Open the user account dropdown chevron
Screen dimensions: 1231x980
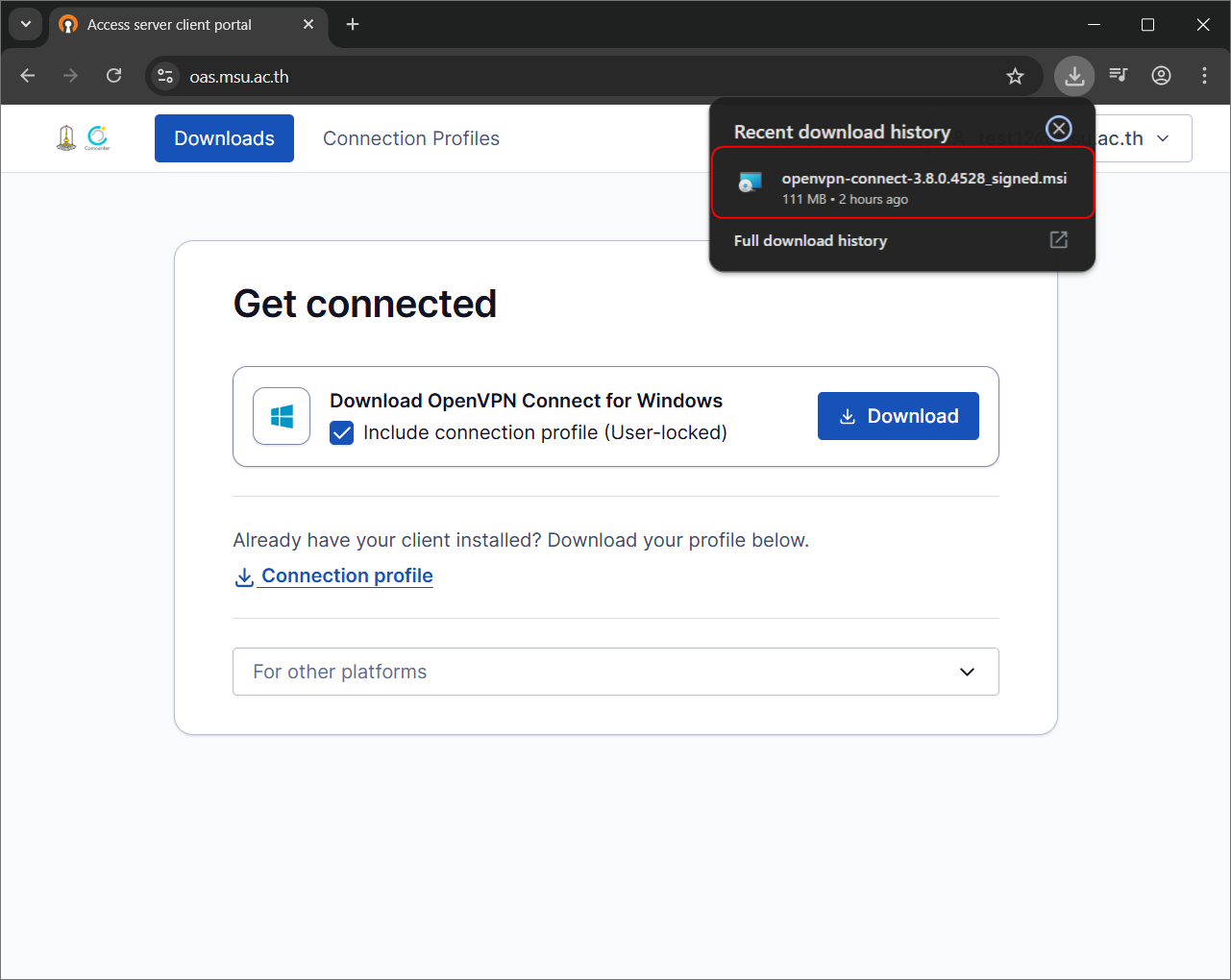click(x=1163, y=138)
